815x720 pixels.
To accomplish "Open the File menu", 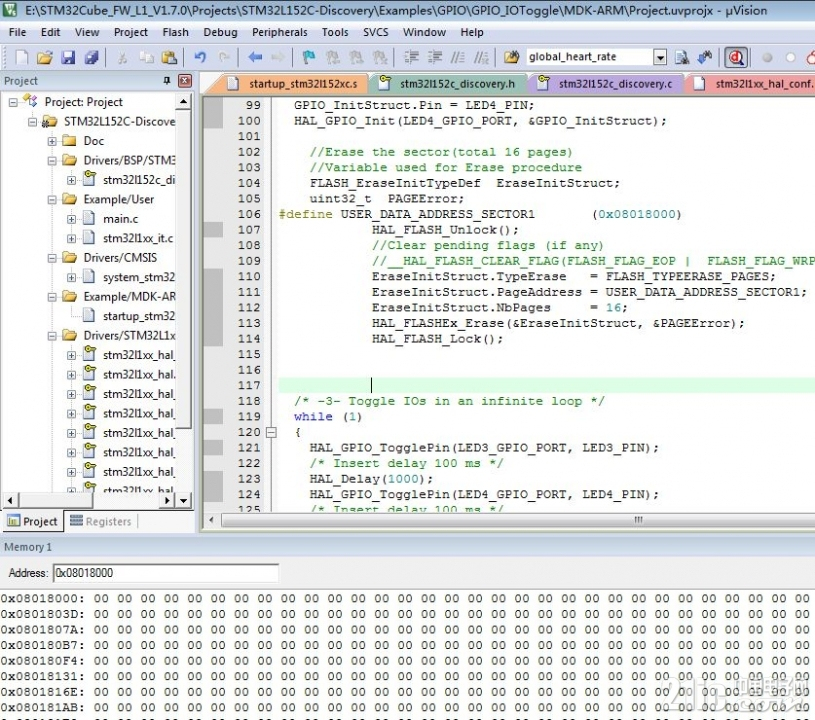I will 17,32.
